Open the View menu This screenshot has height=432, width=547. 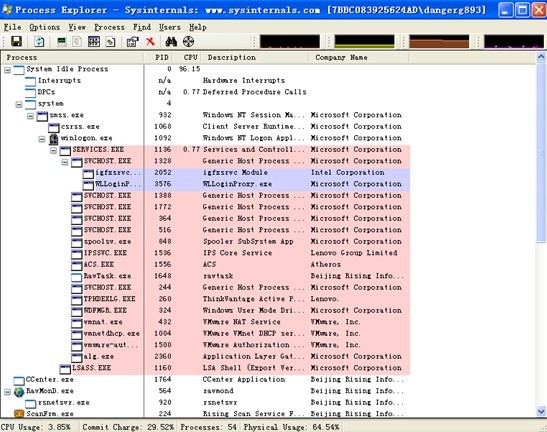(77, 27)
